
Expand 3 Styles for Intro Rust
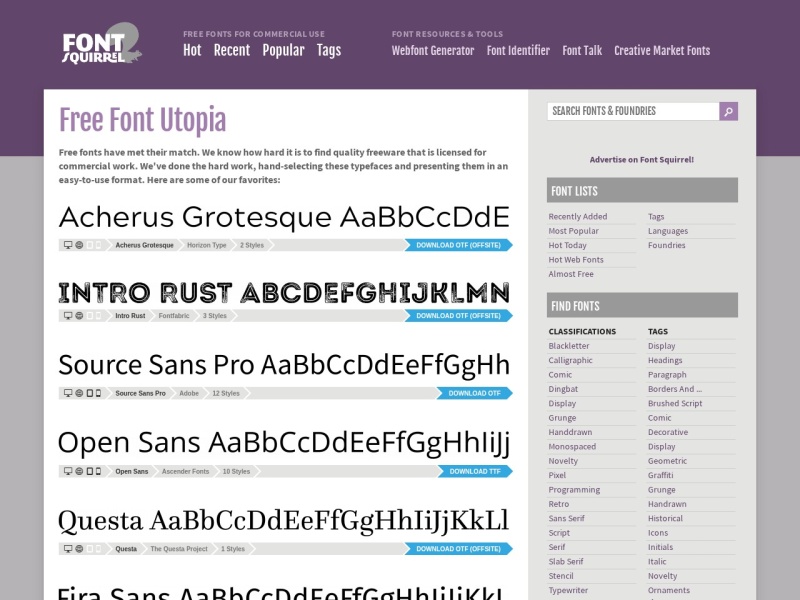(x=215, y=314)
